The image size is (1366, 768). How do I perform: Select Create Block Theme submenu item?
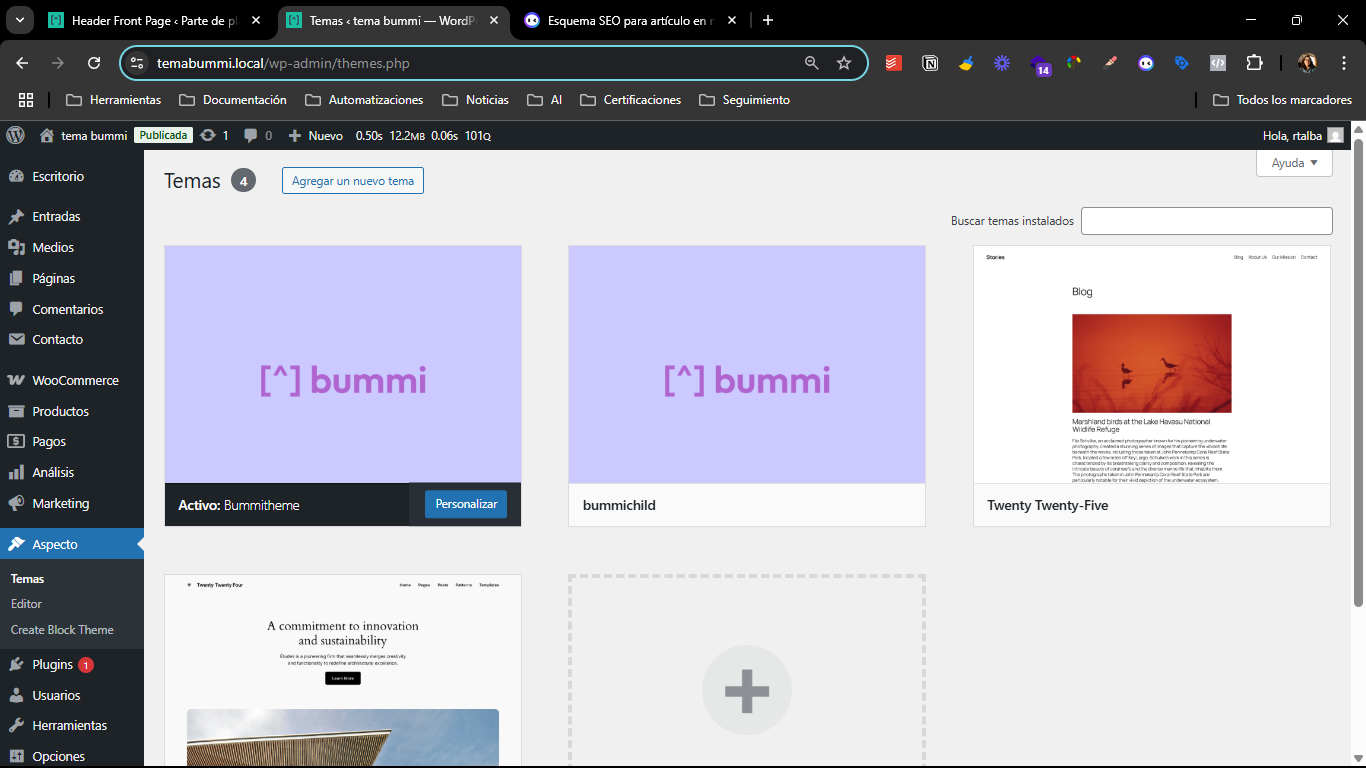62,630
